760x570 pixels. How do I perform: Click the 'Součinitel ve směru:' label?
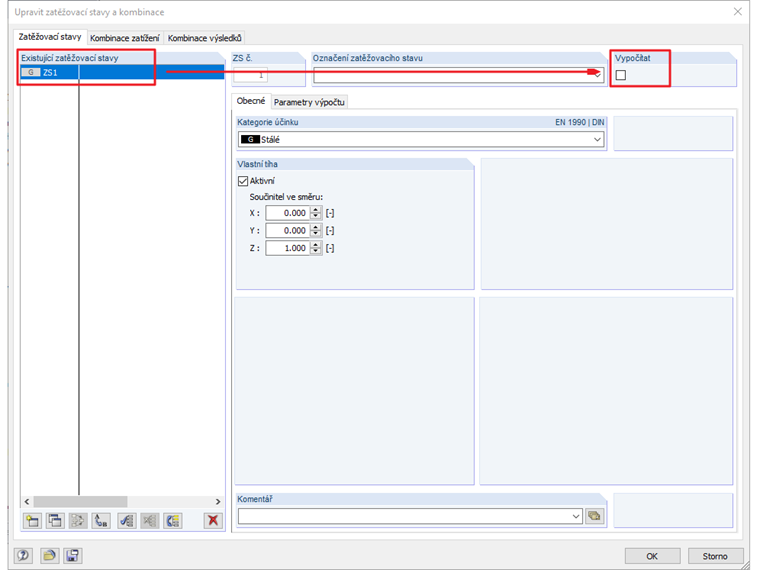pyautogui.click(x=286, y=197)
